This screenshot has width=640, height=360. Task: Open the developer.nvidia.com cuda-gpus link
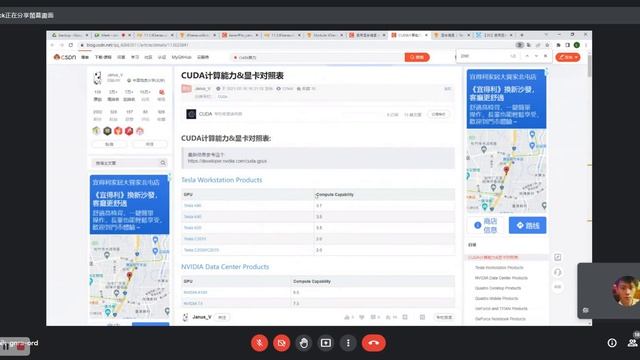[227, 161]
